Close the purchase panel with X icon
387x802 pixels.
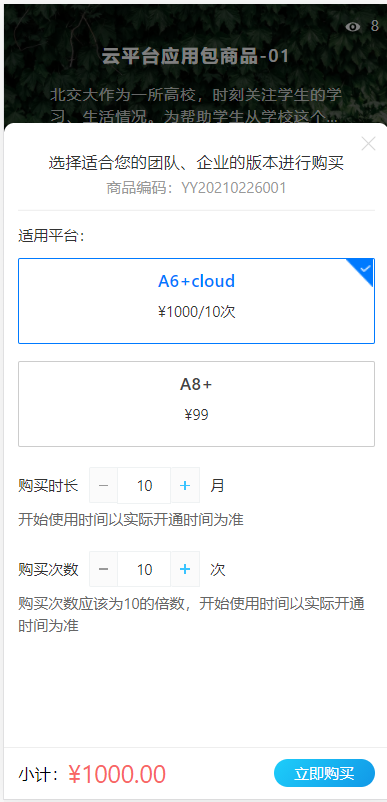(x=368, y=144)
